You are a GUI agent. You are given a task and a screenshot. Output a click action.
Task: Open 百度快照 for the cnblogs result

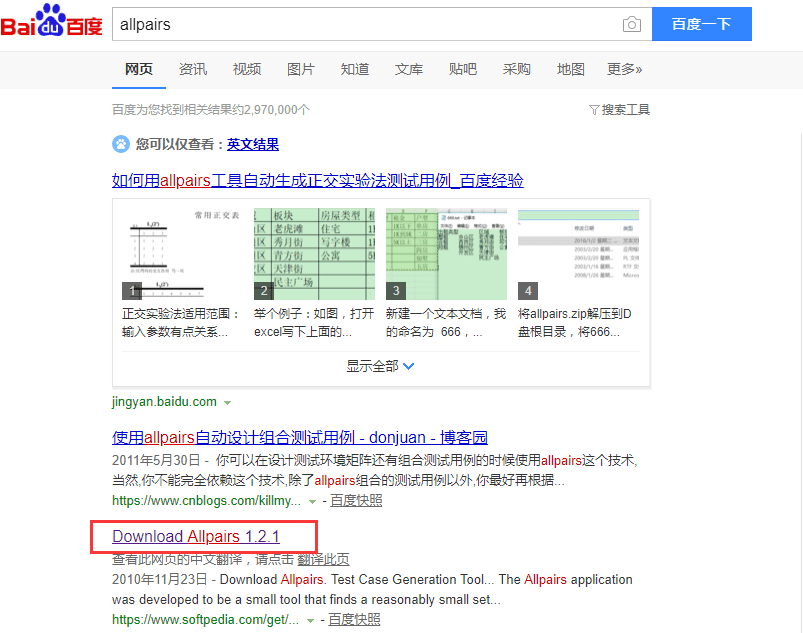pyautogui.click(x=356, y=500)
